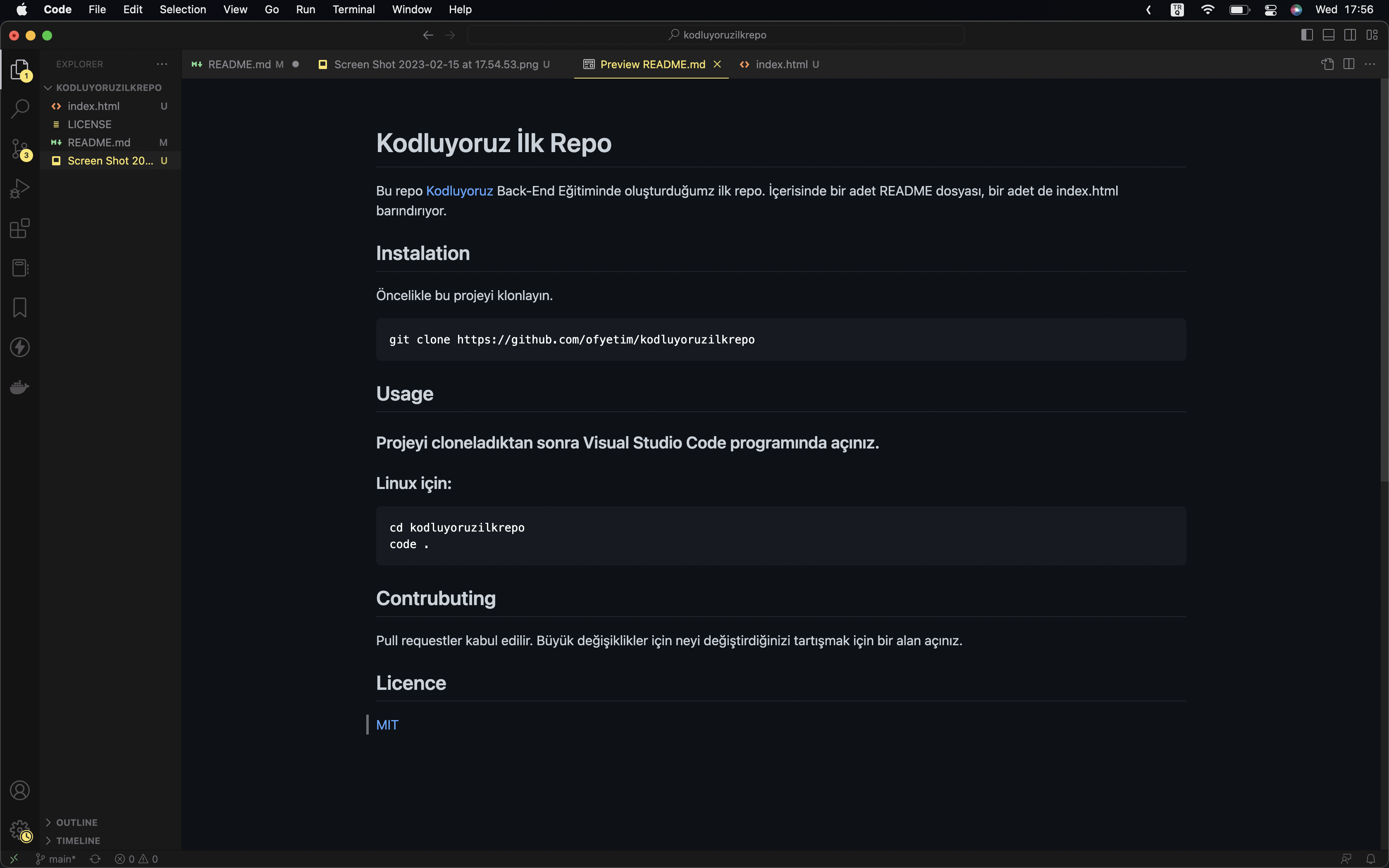Follow the Kodluyoruz link in preview
This screenshot has width=1389, height=868.
tap(459, 191)
